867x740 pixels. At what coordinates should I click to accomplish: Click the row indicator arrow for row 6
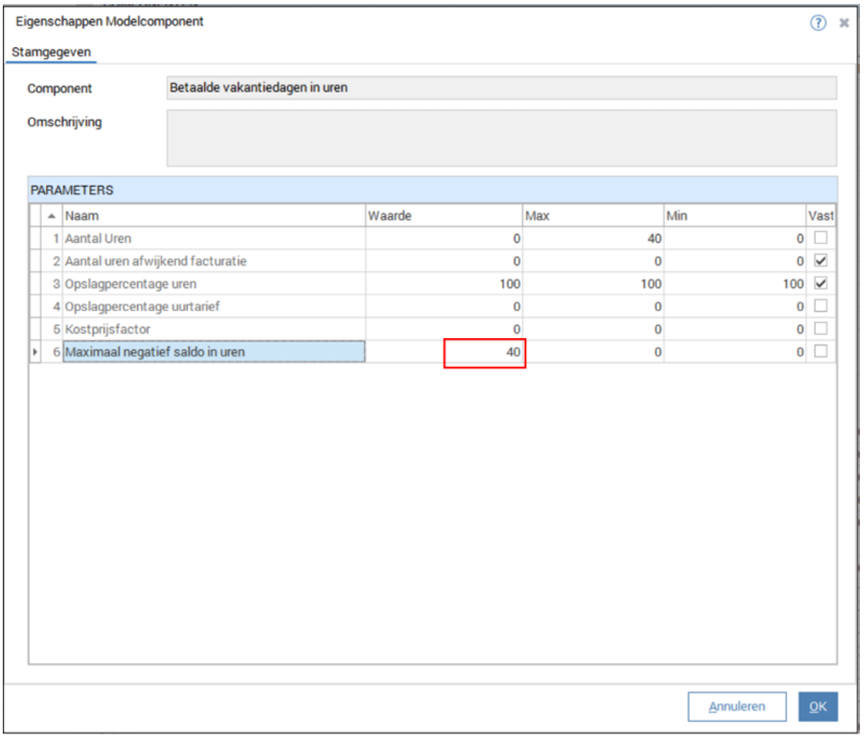click(36, 352)
